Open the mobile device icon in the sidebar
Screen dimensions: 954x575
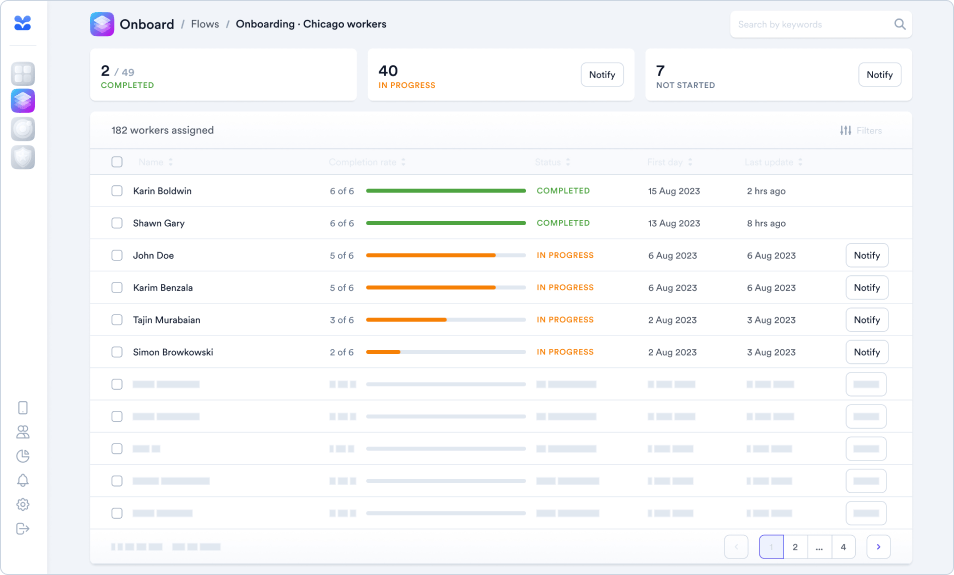pyautogui.click(x=23, y=408)
